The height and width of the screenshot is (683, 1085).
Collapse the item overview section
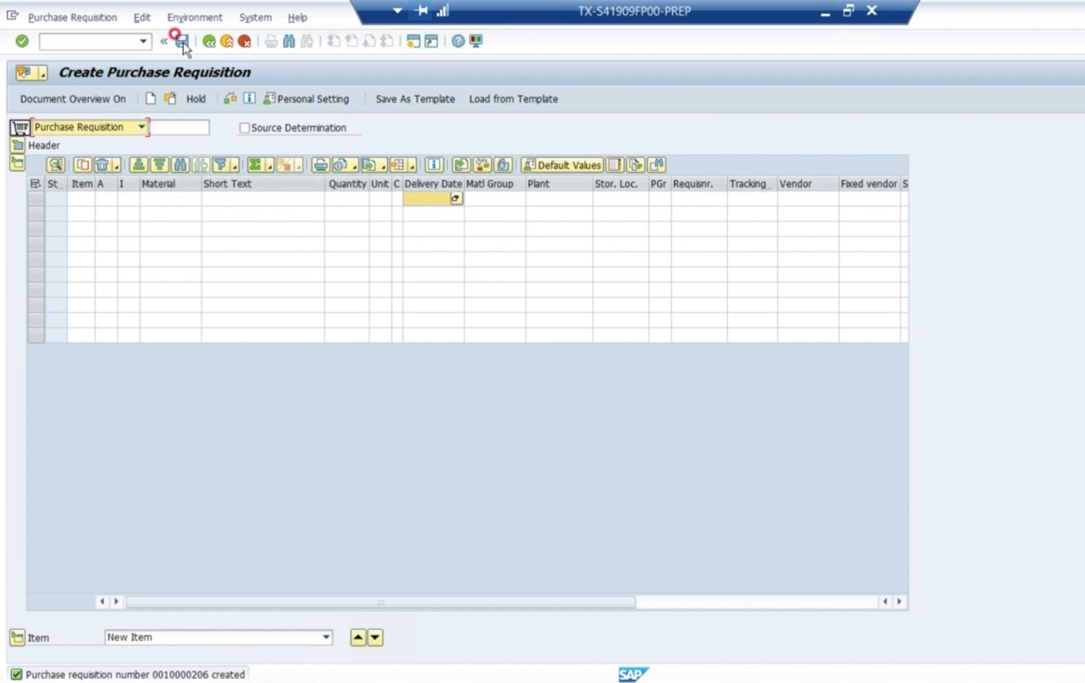(17, 163)
